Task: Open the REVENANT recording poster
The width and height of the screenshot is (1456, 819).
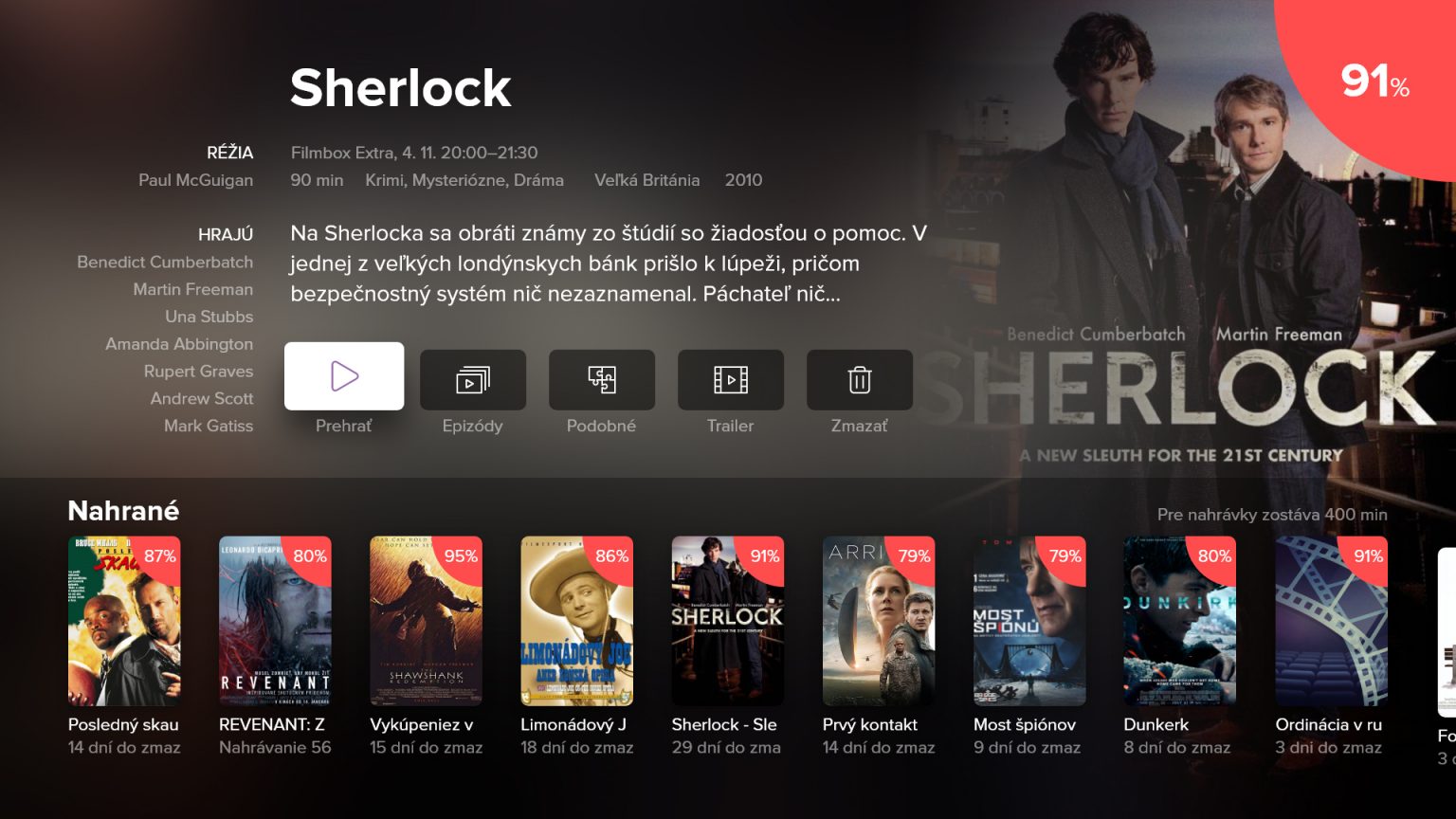Action: coord(275,621)
